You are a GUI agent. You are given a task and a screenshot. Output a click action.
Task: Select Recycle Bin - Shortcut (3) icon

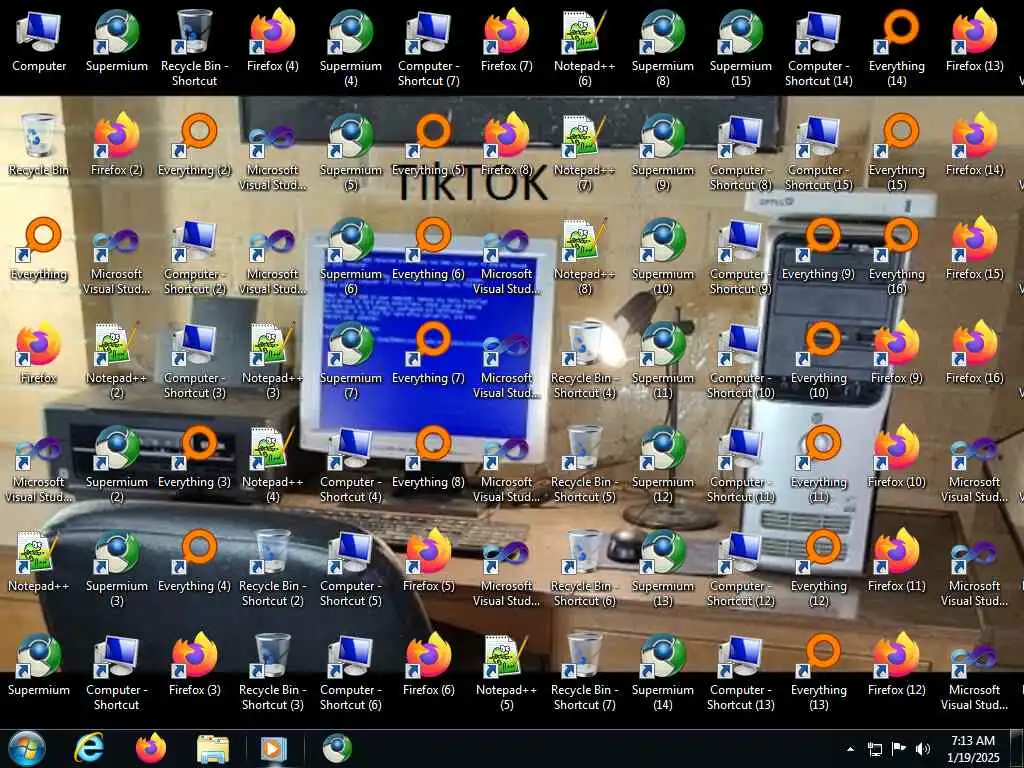273,671
